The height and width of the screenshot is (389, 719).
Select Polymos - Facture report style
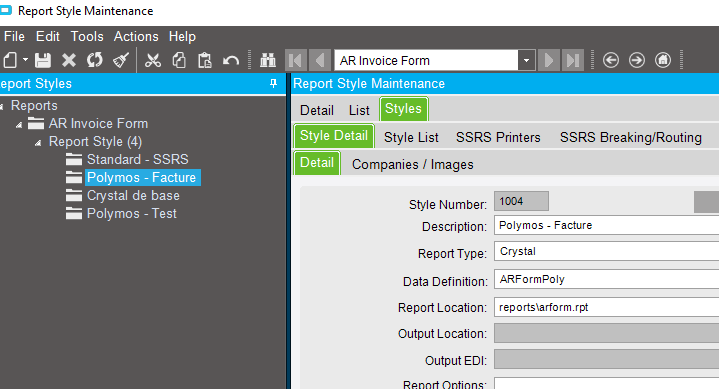click(x=142, y=178)
